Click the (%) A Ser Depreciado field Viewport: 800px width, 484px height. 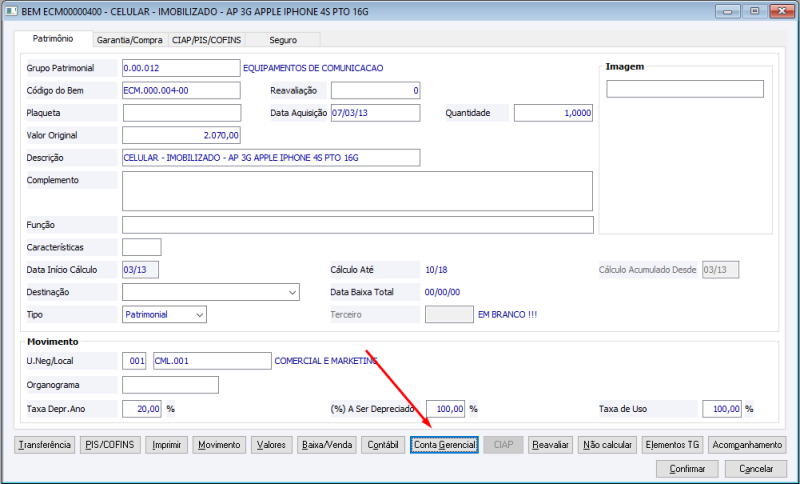coord(445,409)
